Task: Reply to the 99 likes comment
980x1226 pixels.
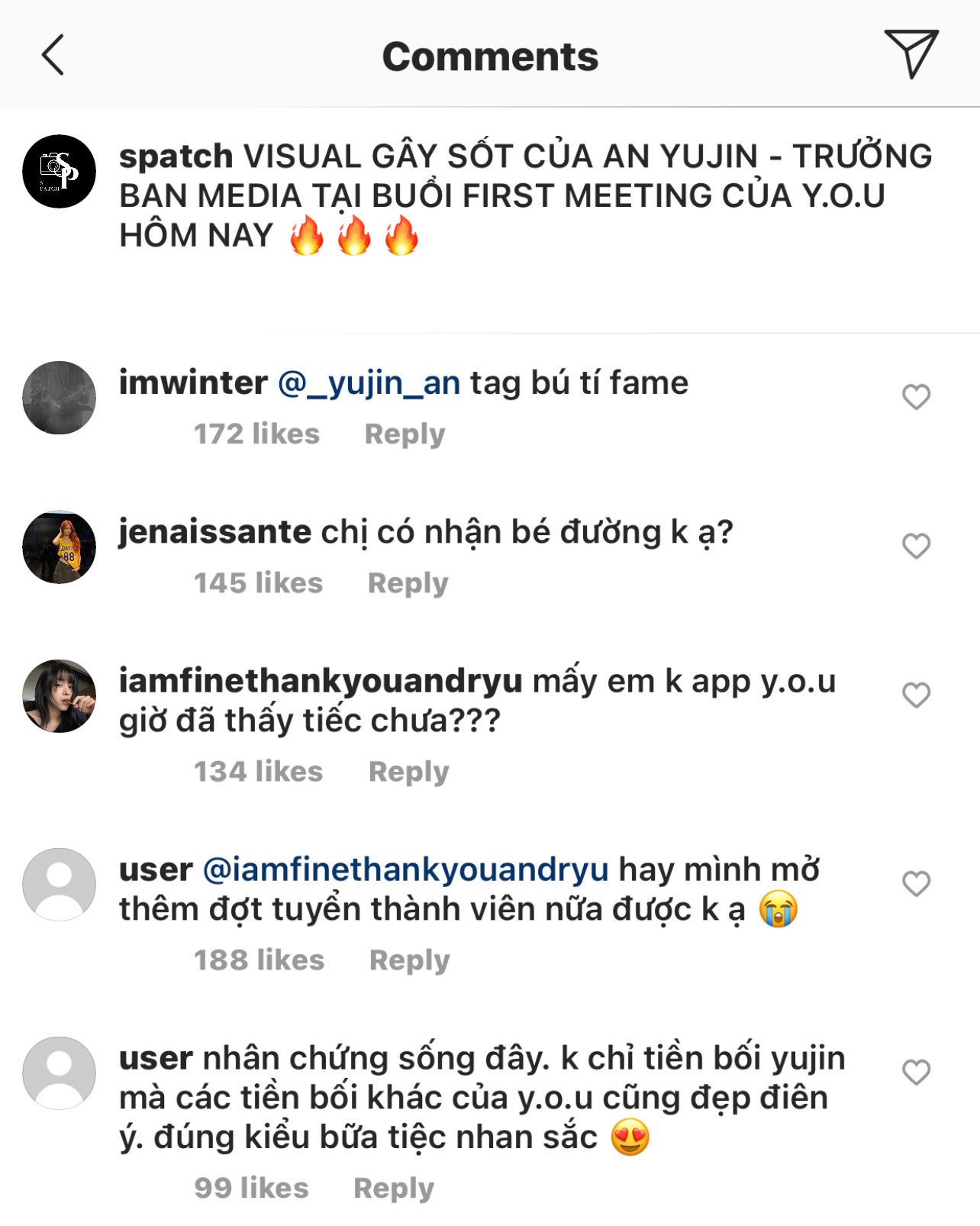Action: click(393, 1188)
